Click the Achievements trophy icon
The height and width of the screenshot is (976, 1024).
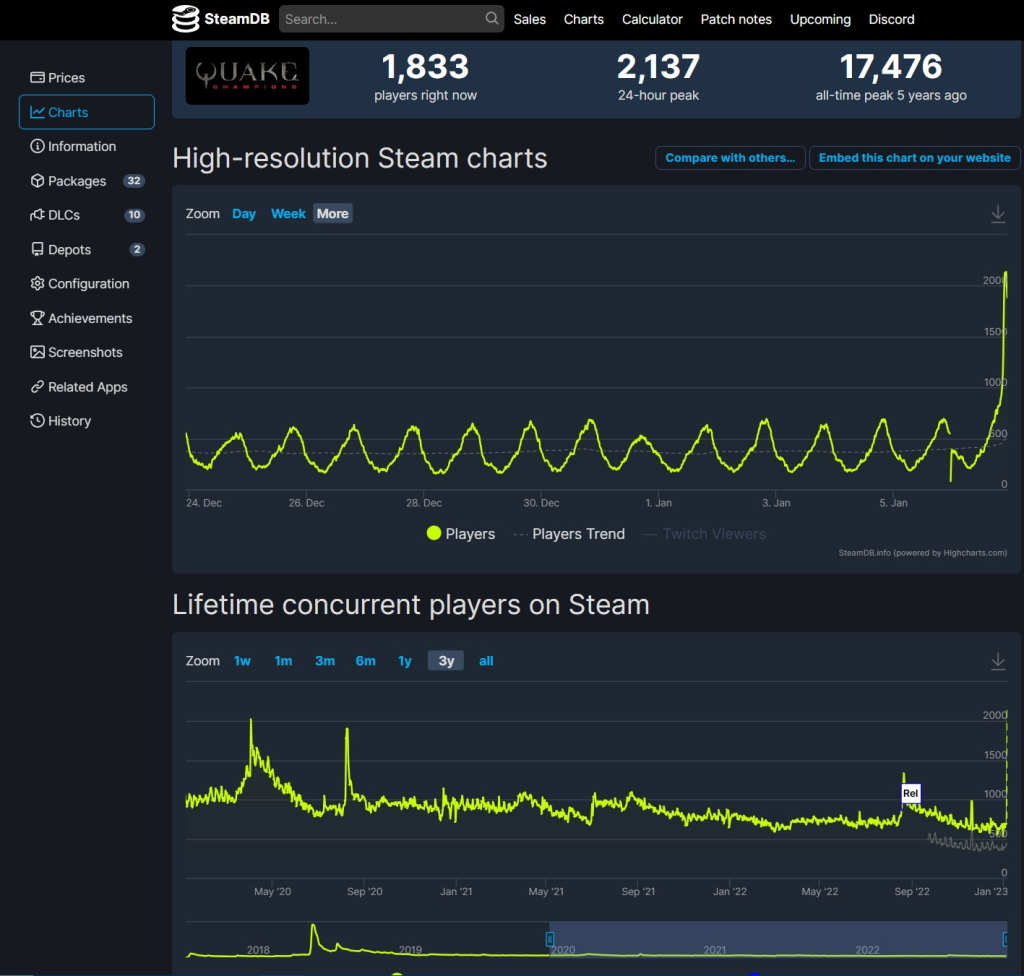(37, 318)
